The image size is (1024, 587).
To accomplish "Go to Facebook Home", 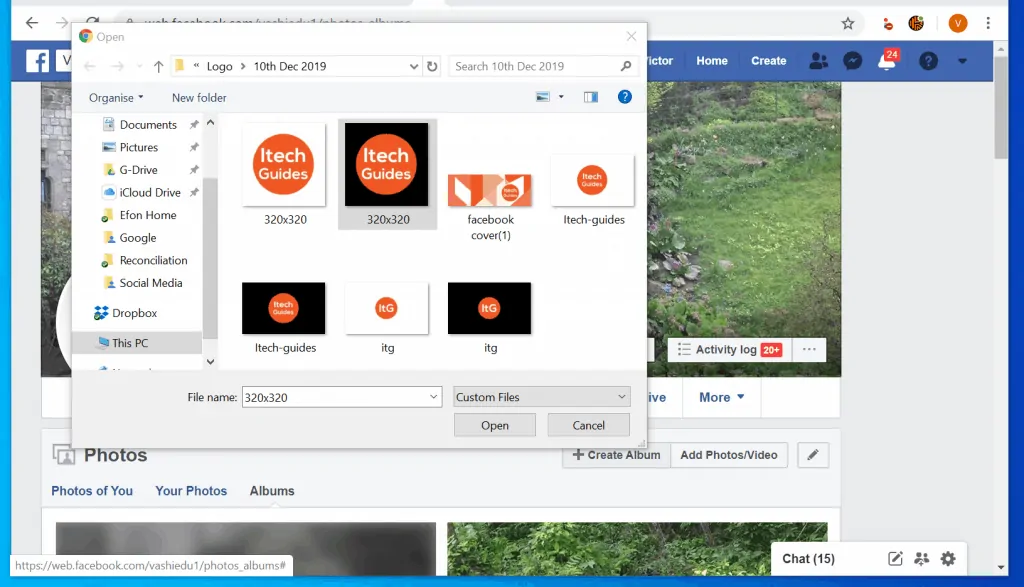I will [711, 60].
